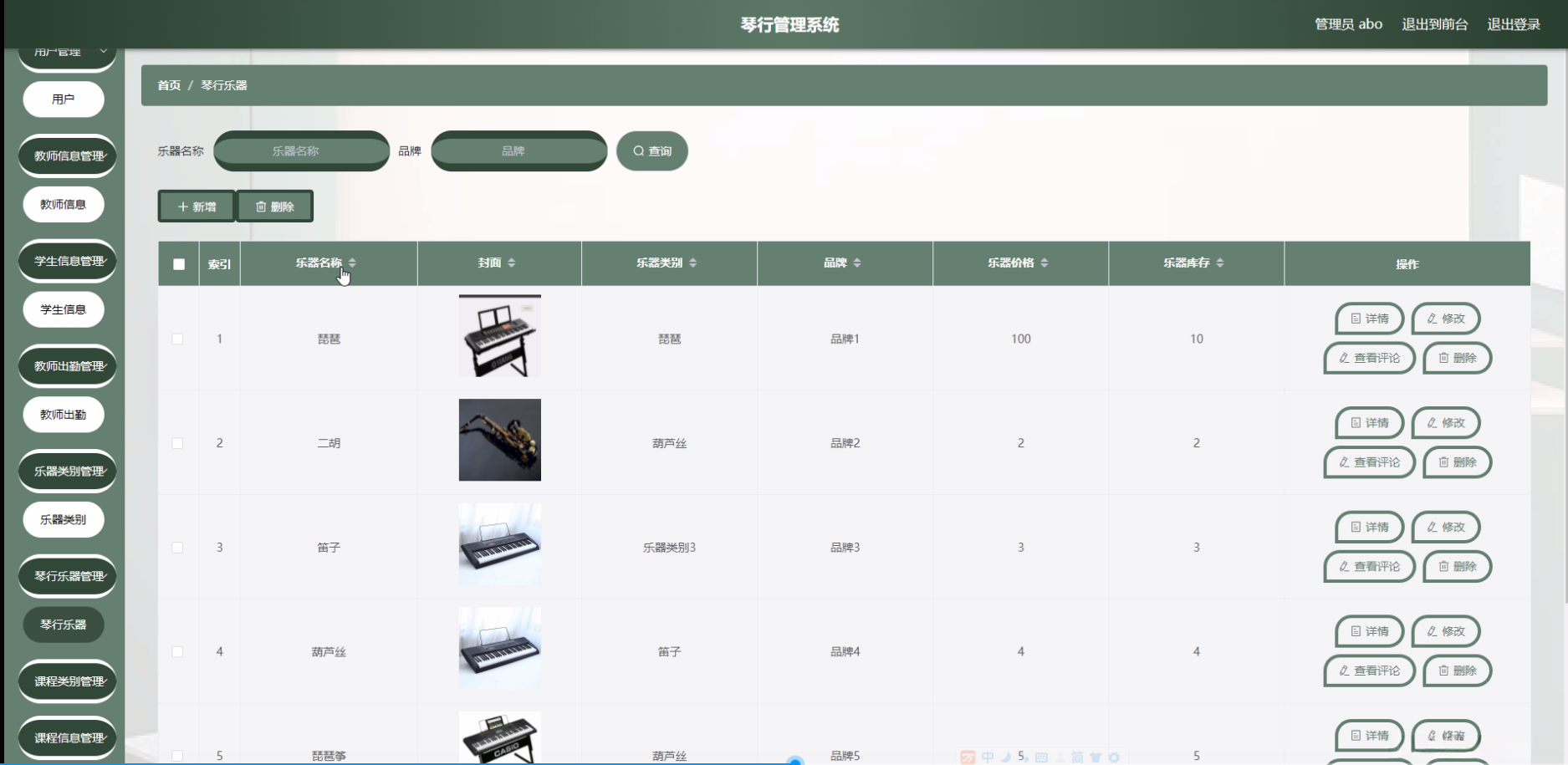Delete the 笛子 row with its 删除 button

click(x=1458, y=567)
